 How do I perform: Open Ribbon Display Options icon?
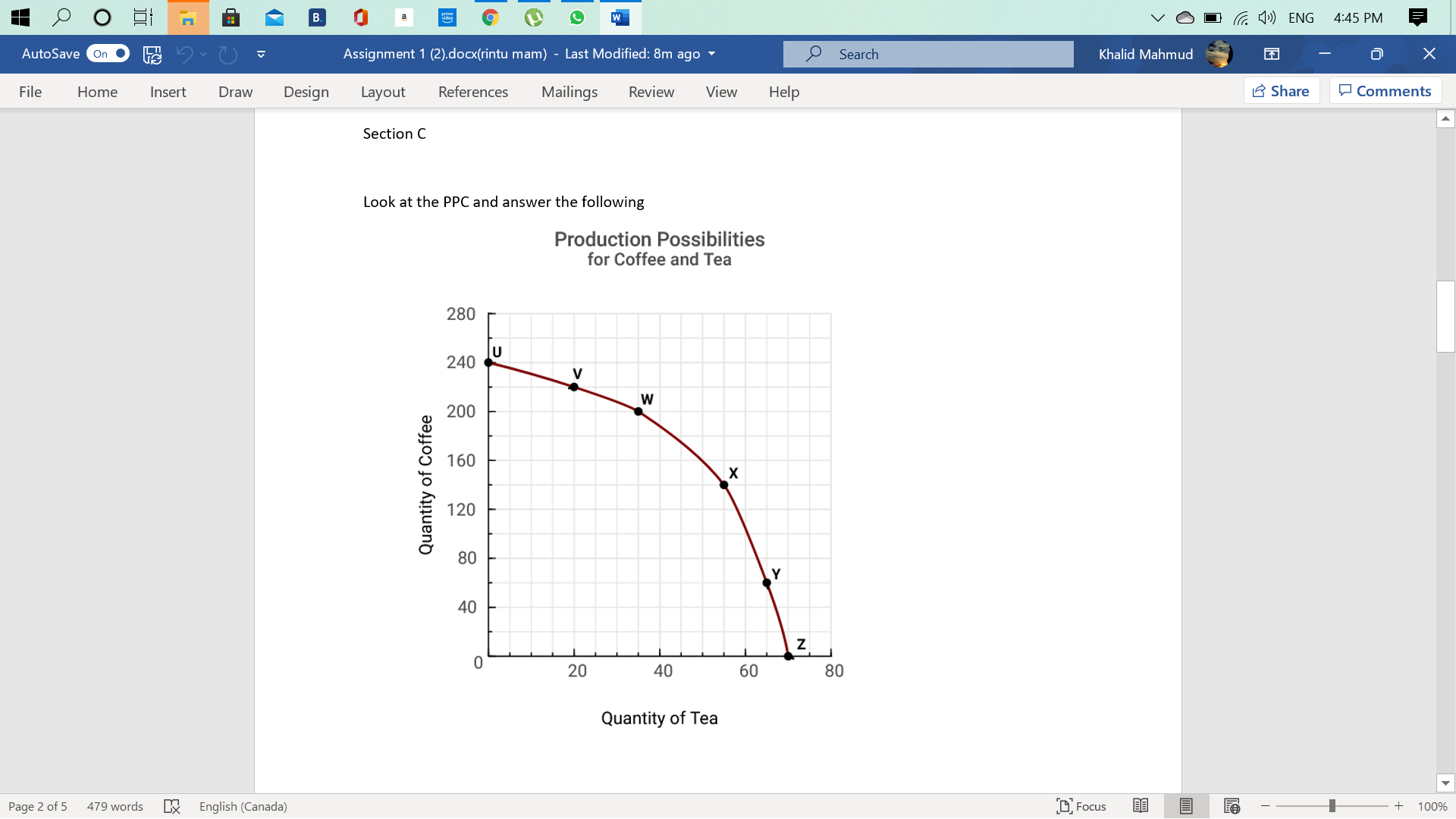[x=1272, y=54]
